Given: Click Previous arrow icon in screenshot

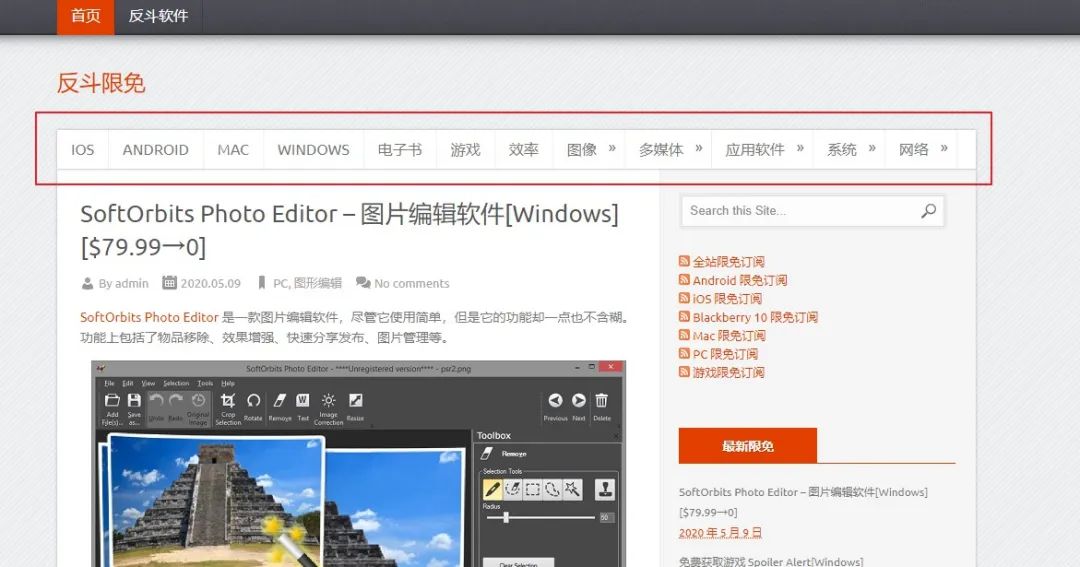Looking at the screenshot, I should pos(555,400).
